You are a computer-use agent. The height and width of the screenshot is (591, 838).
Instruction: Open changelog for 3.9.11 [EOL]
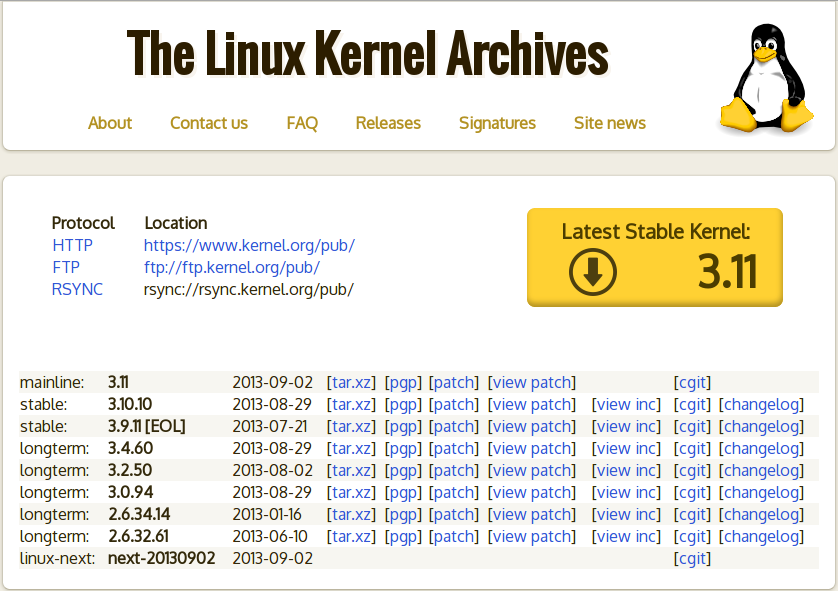[761, 426]
